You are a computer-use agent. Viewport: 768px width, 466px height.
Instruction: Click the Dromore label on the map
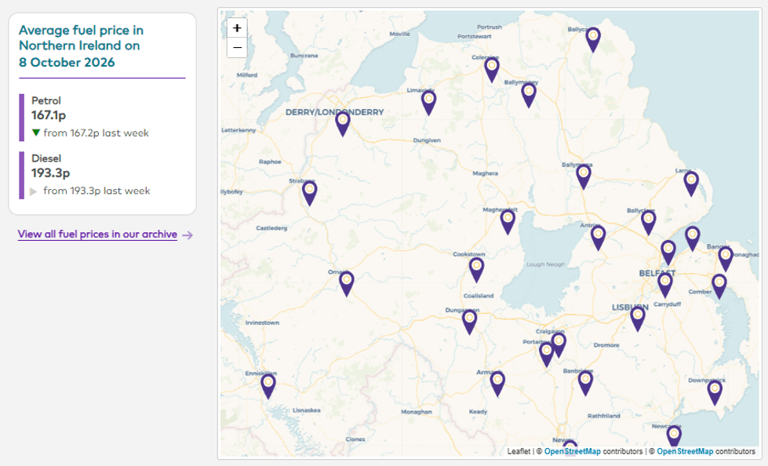point(606,345)
